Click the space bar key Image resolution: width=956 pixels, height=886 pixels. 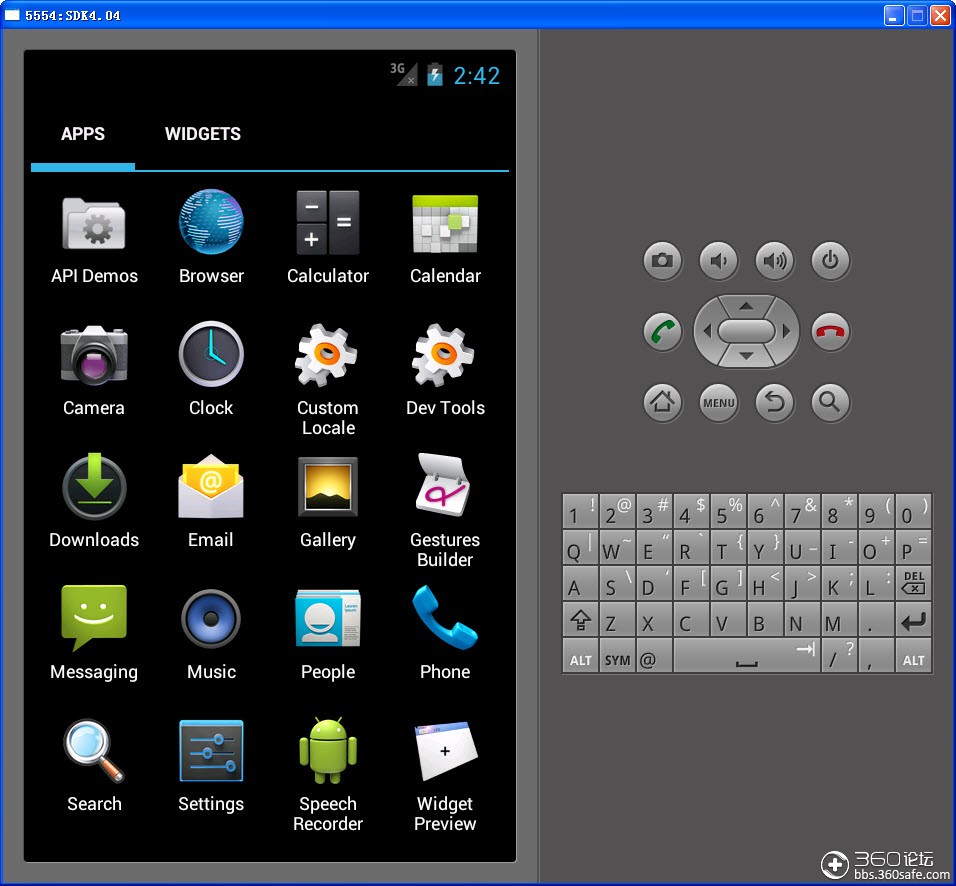pos(746,656)
